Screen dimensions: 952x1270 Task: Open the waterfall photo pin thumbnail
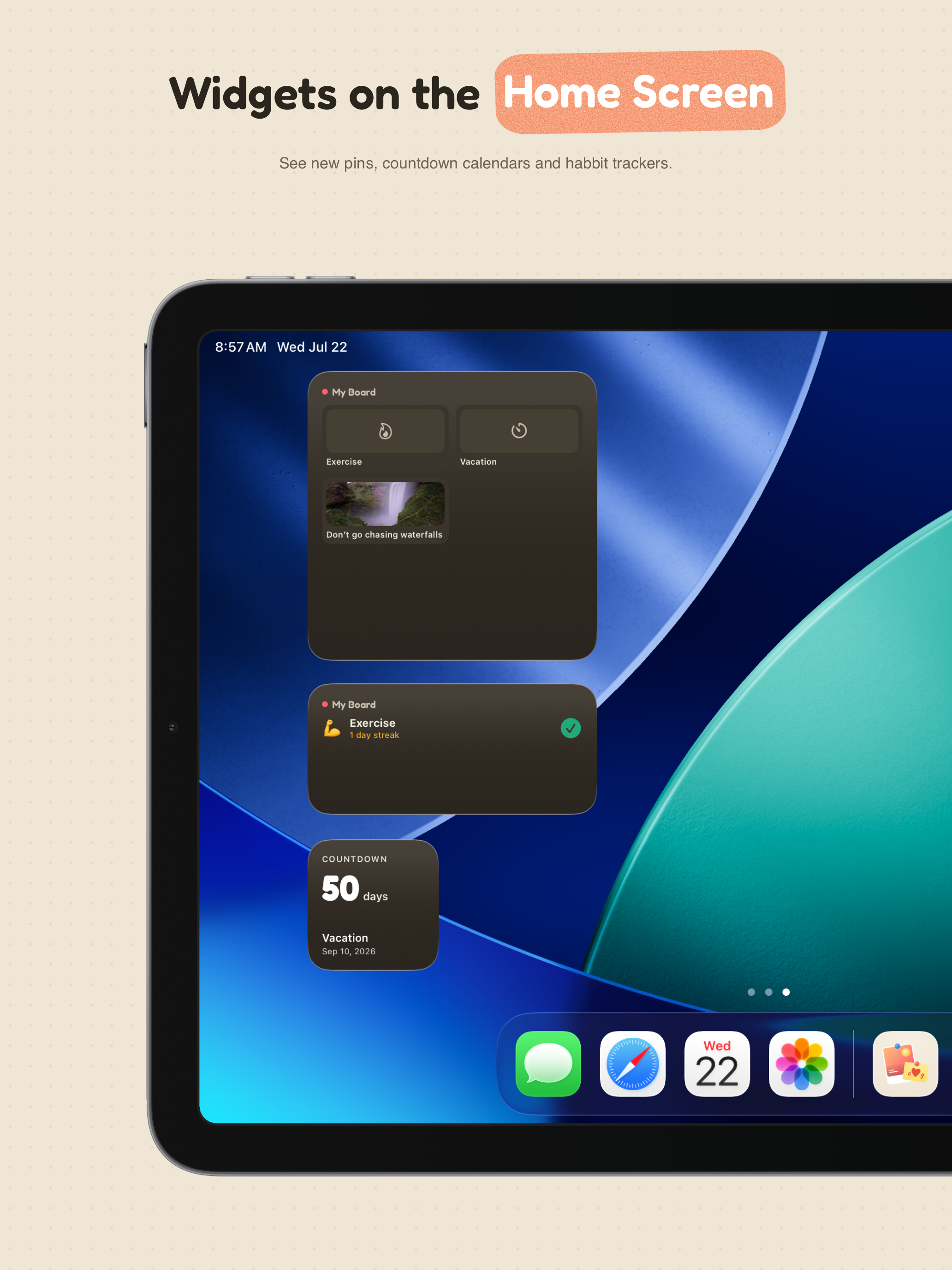385,503
